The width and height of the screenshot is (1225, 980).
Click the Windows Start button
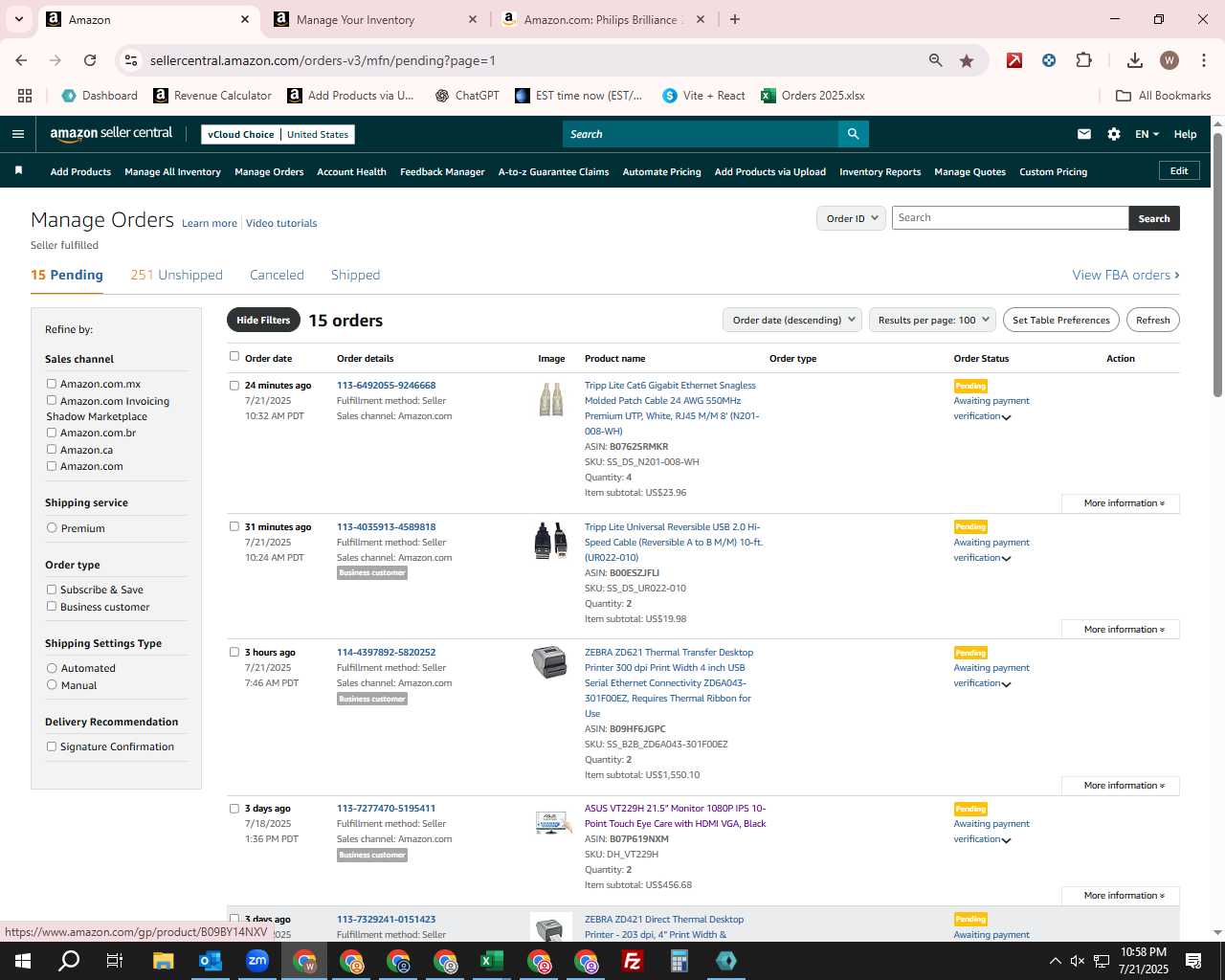pyautogui.click(x=23, y=961)
